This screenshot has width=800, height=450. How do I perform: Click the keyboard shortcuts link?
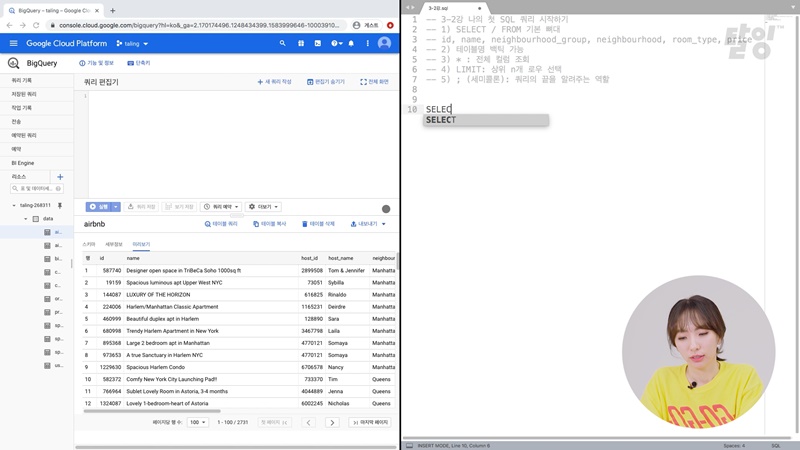[139, 63]
